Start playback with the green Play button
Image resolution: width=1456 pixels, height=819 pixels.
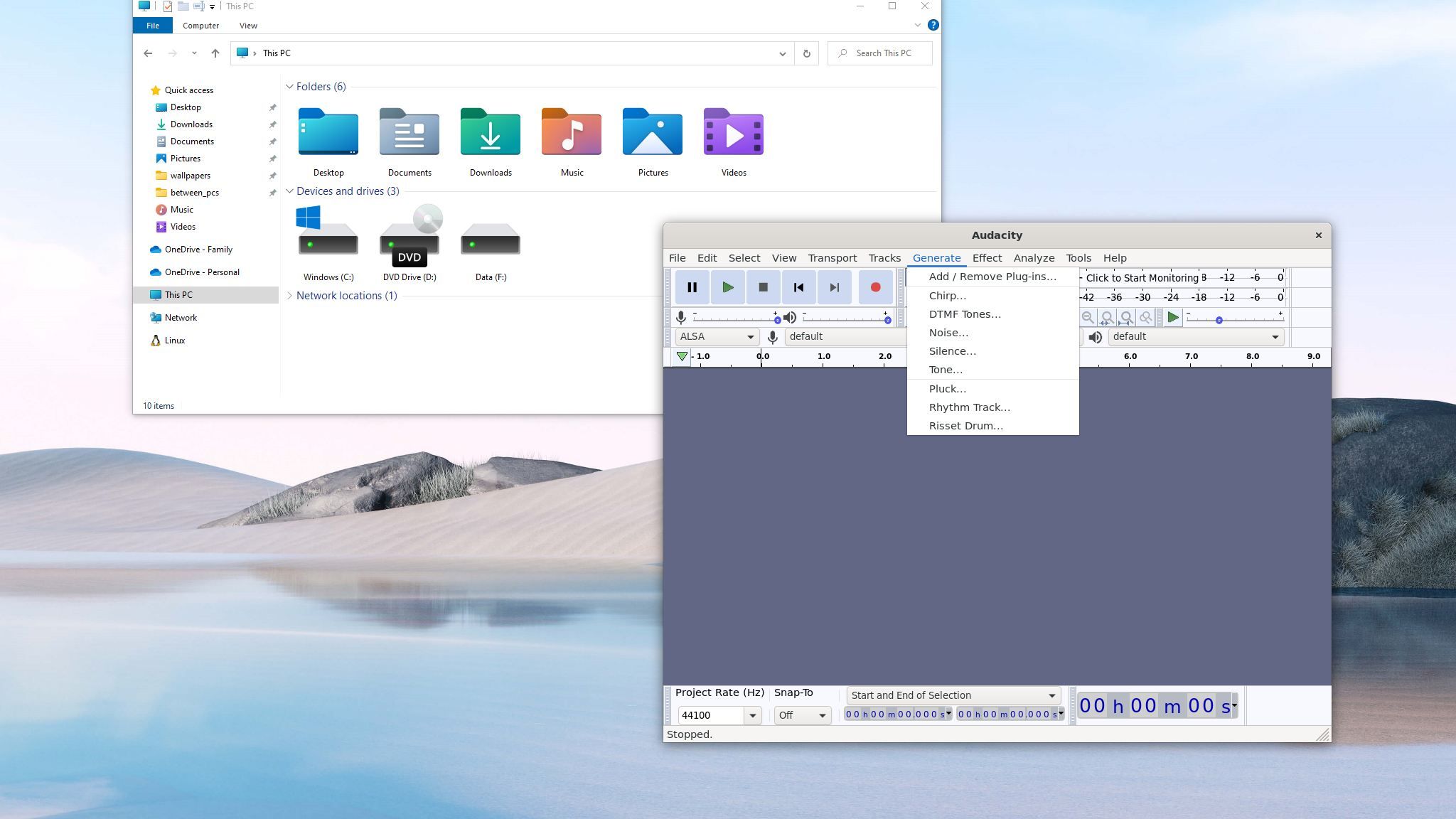tap(727, 287)
